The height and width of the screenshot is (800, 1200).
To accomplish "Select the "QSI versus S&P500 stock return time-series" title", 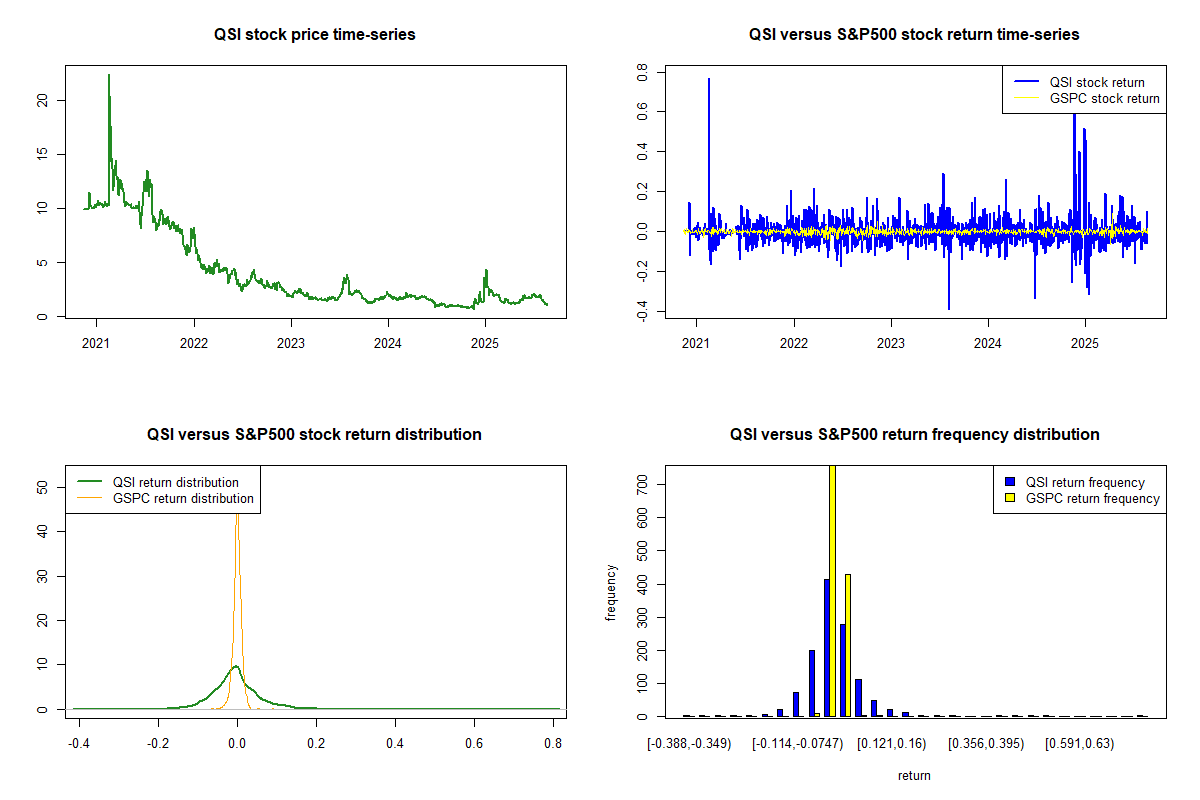I will [914, 35].
